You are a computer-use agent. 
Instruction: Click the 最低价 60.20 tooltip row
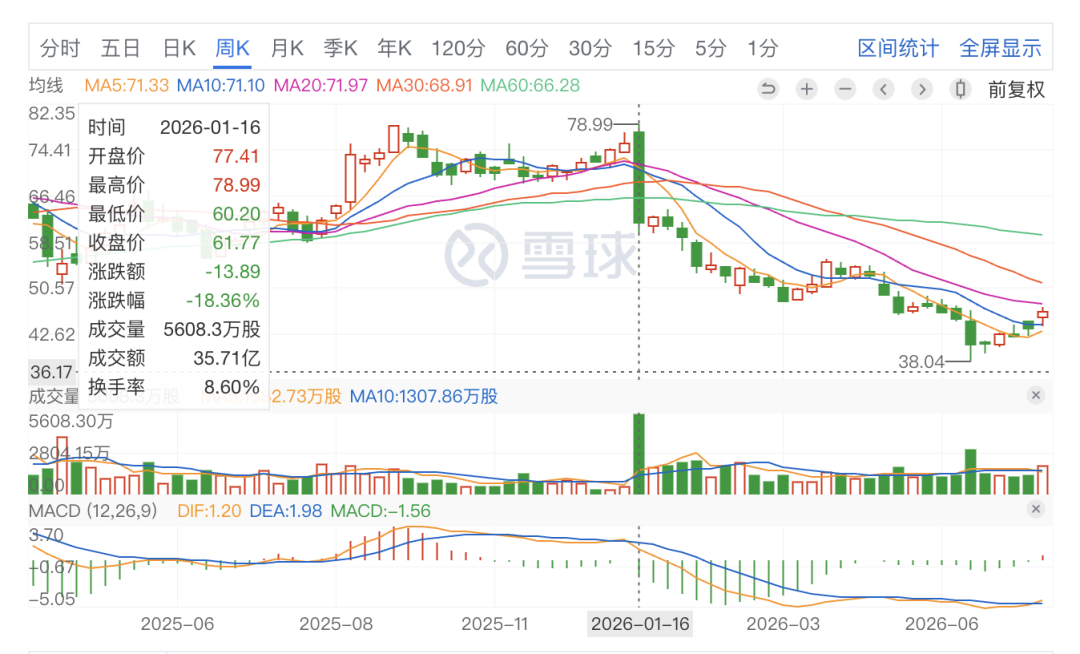click(174, 214)
